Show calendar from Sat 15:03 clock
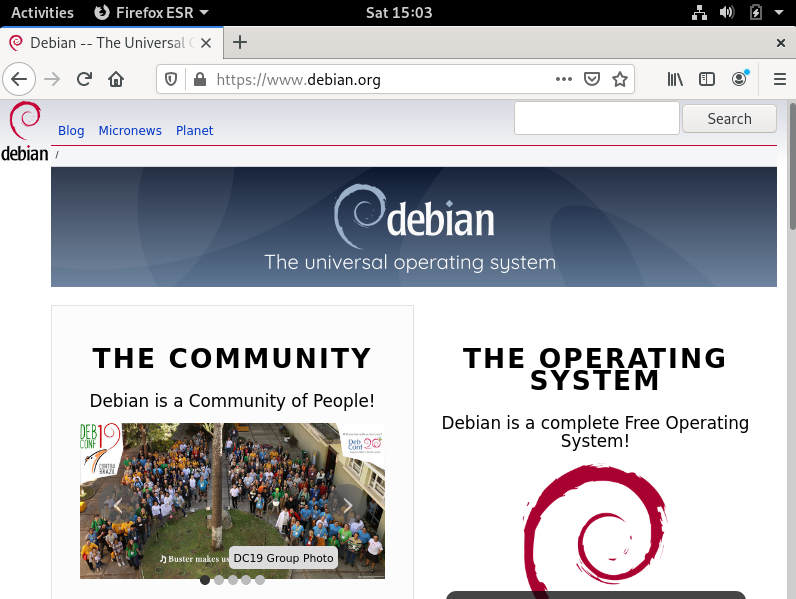 [399, 12]
